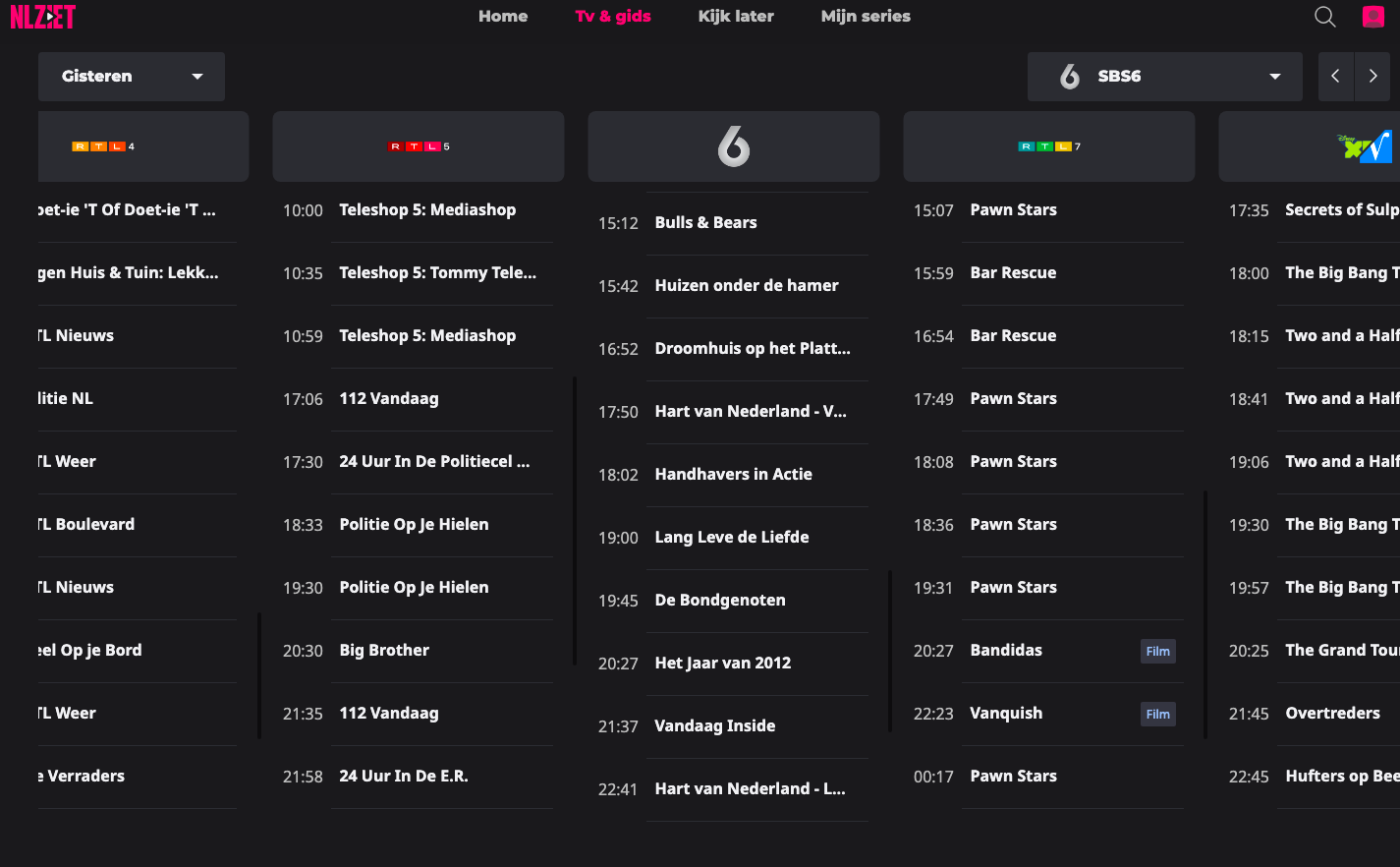Click the Film badge next to Bandidas

[1158, 651]
